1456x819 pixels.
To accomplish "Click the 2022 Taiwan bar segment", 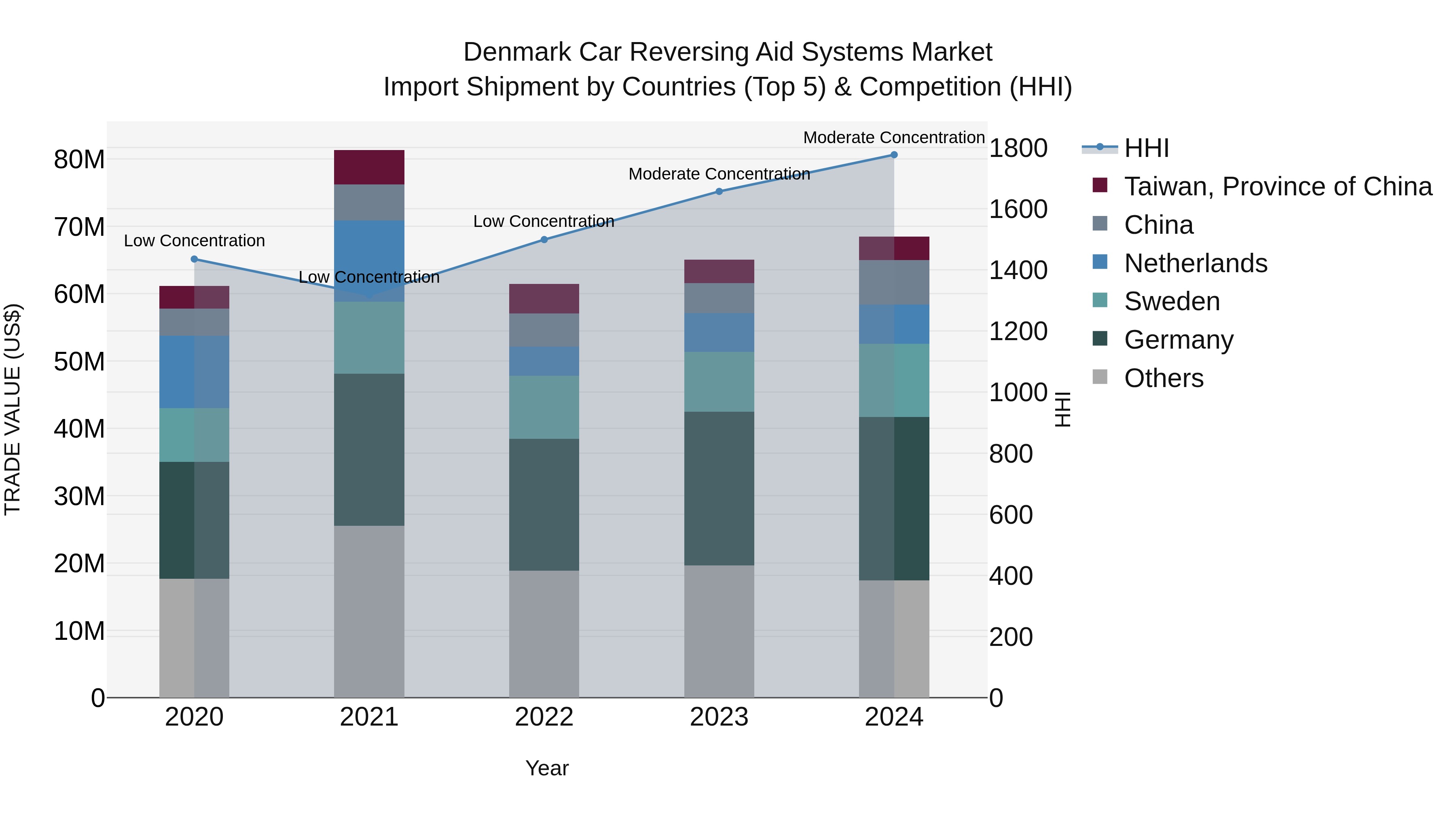I will click(544, 299).
